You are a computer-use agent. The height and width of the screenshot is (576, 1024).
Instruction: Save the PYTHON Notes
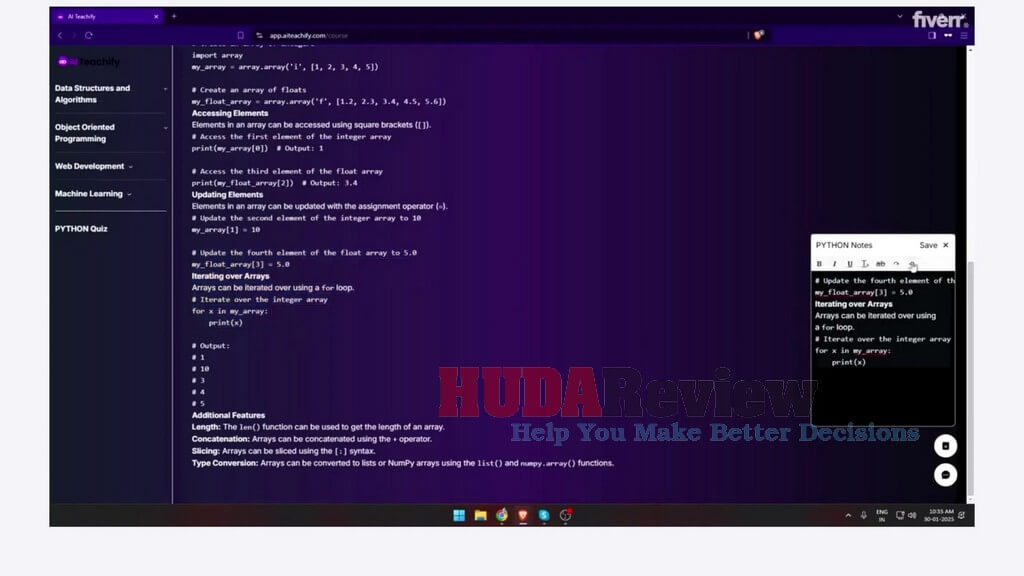click(928, 246)
